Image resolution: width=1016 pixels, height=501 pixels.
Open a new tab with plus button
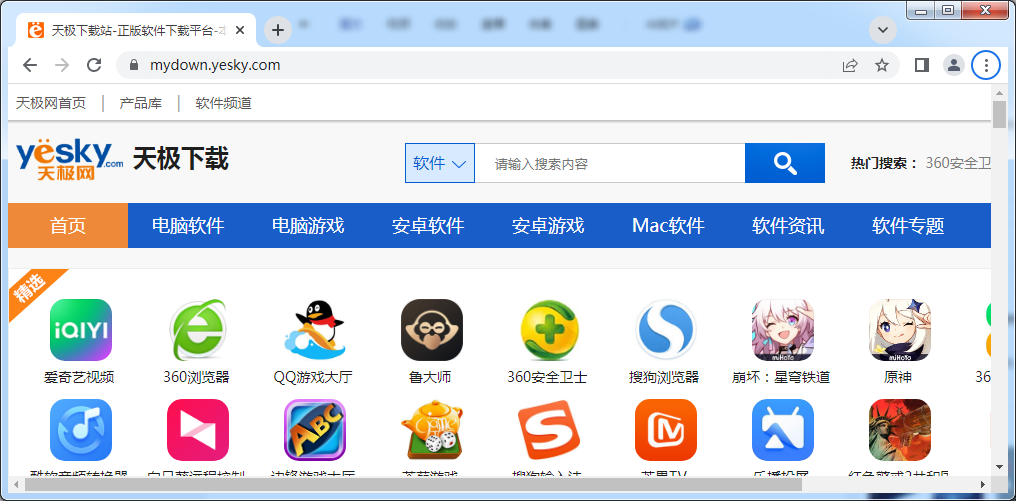278,30
